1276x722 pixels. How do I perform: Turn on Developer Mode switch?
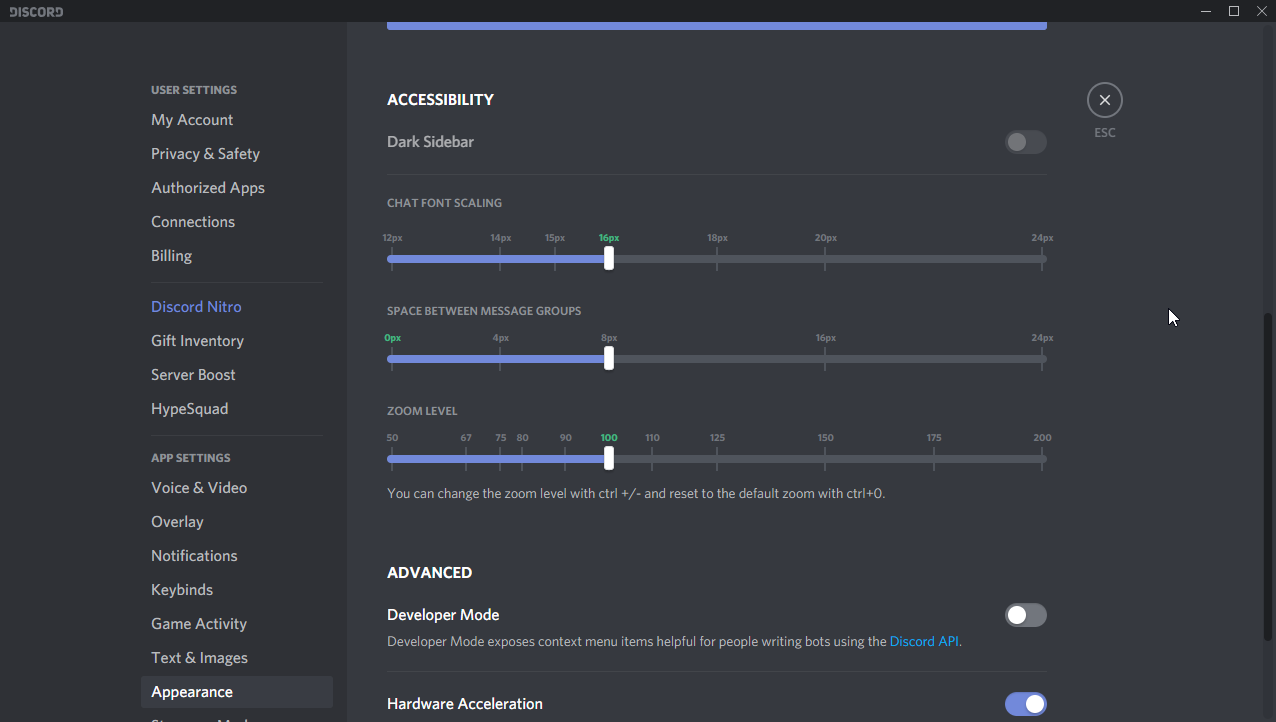pos(1025,615)
